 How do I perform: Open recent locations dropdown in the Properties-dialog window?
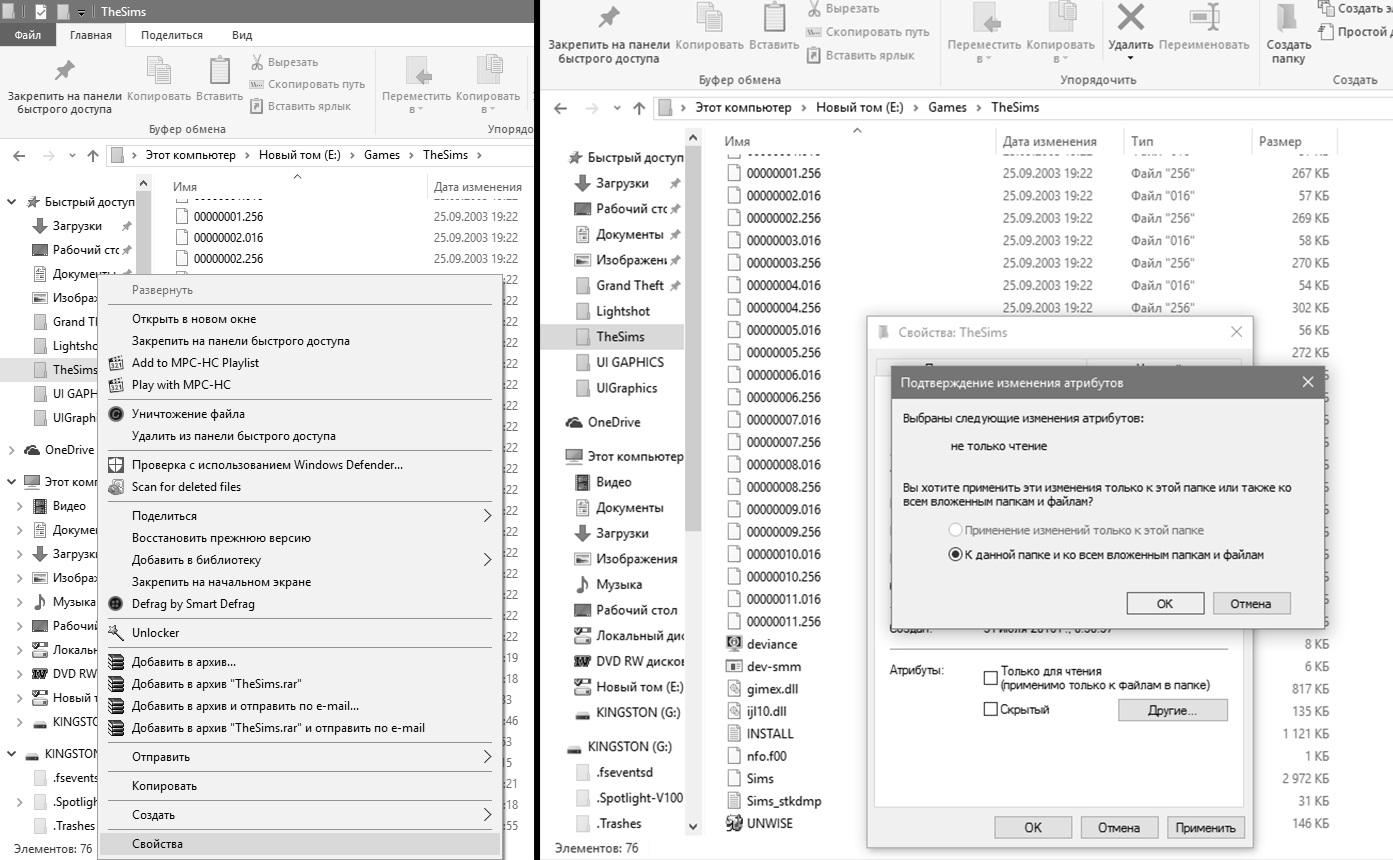pyautogui.click(x=615, y=108)
